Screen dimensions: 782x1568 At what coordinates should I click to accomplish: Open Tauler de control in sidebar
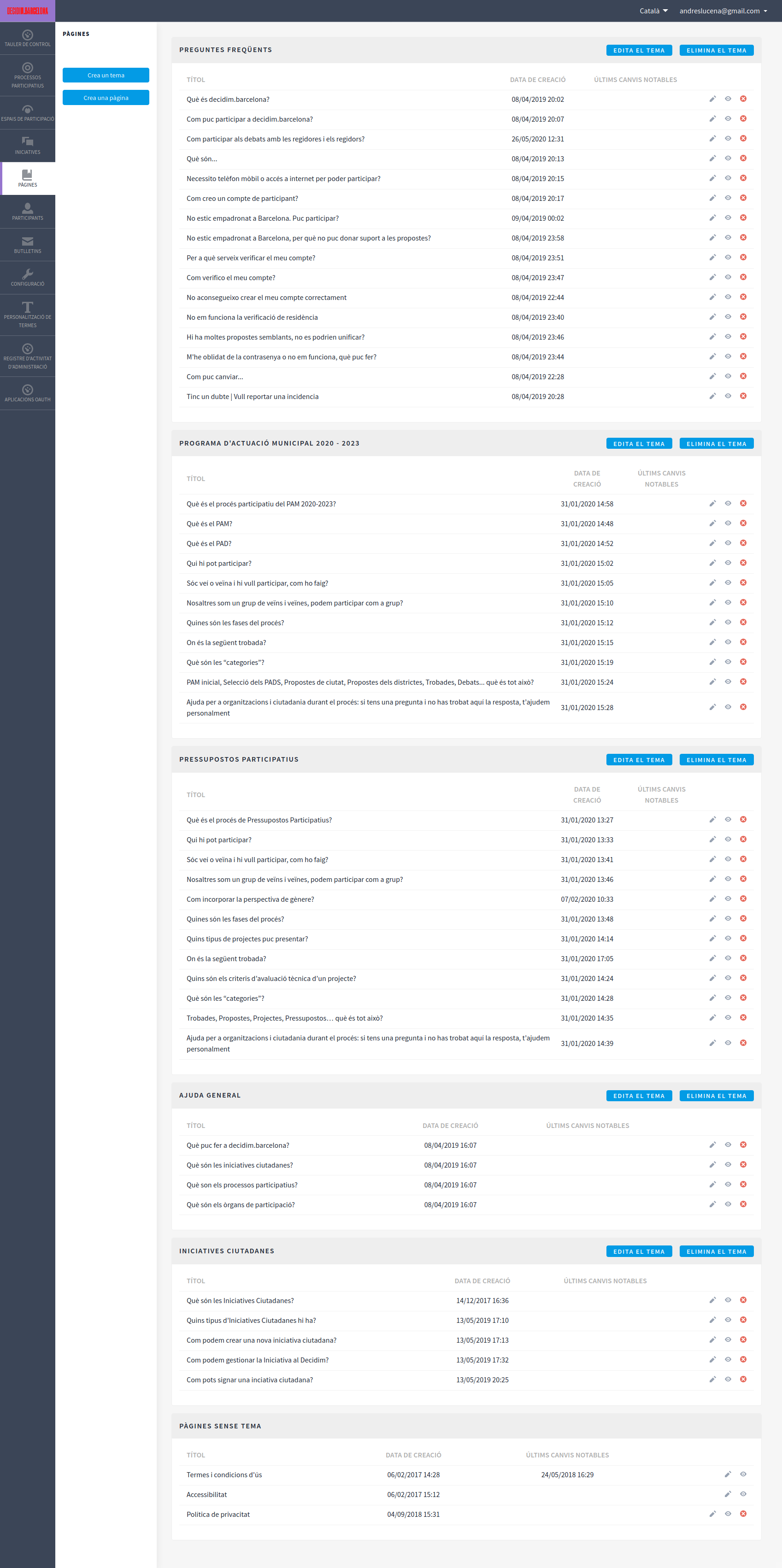click(27, 38)
